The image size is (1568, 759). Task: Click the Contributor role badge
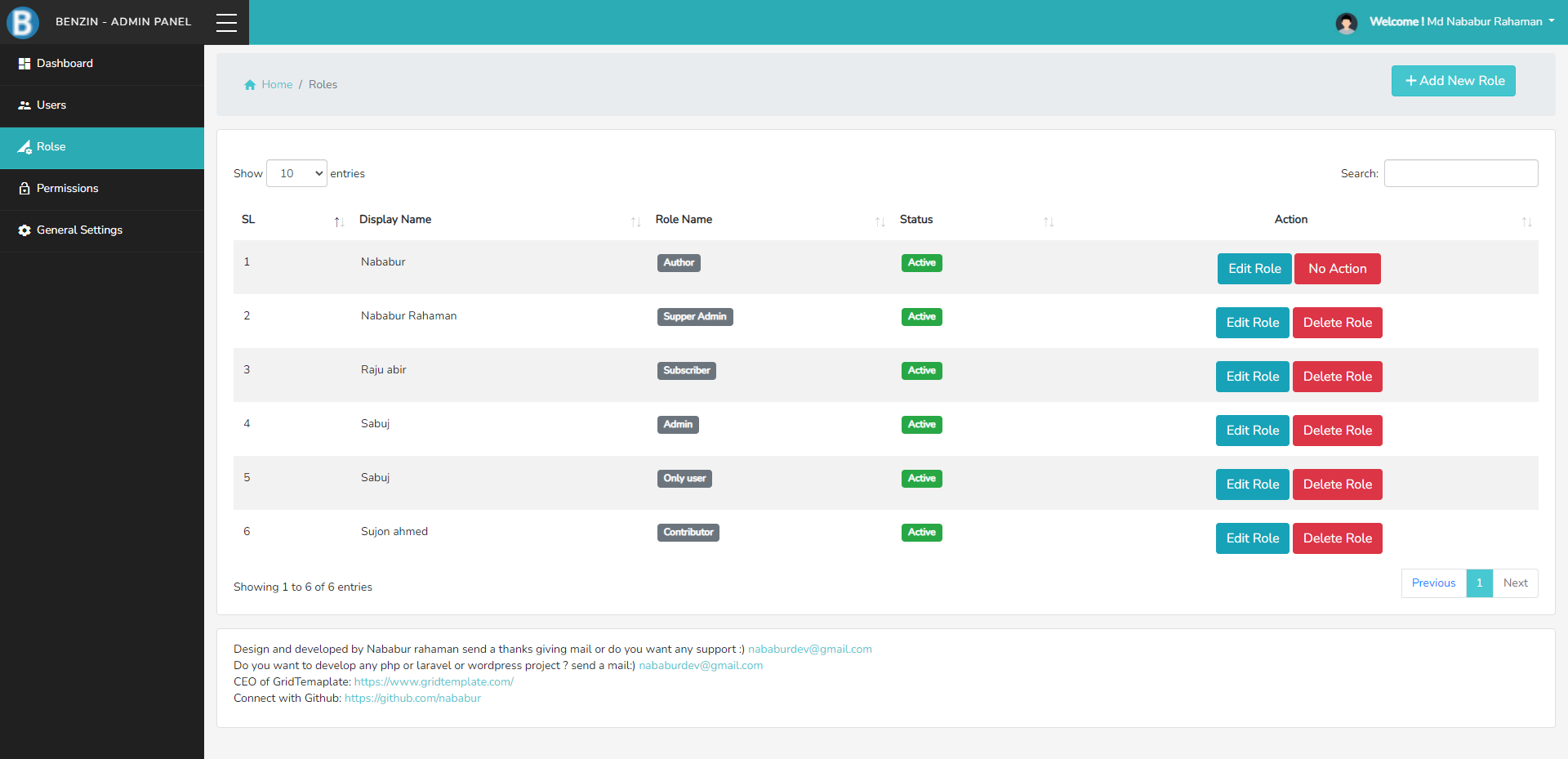click(688, 533)
